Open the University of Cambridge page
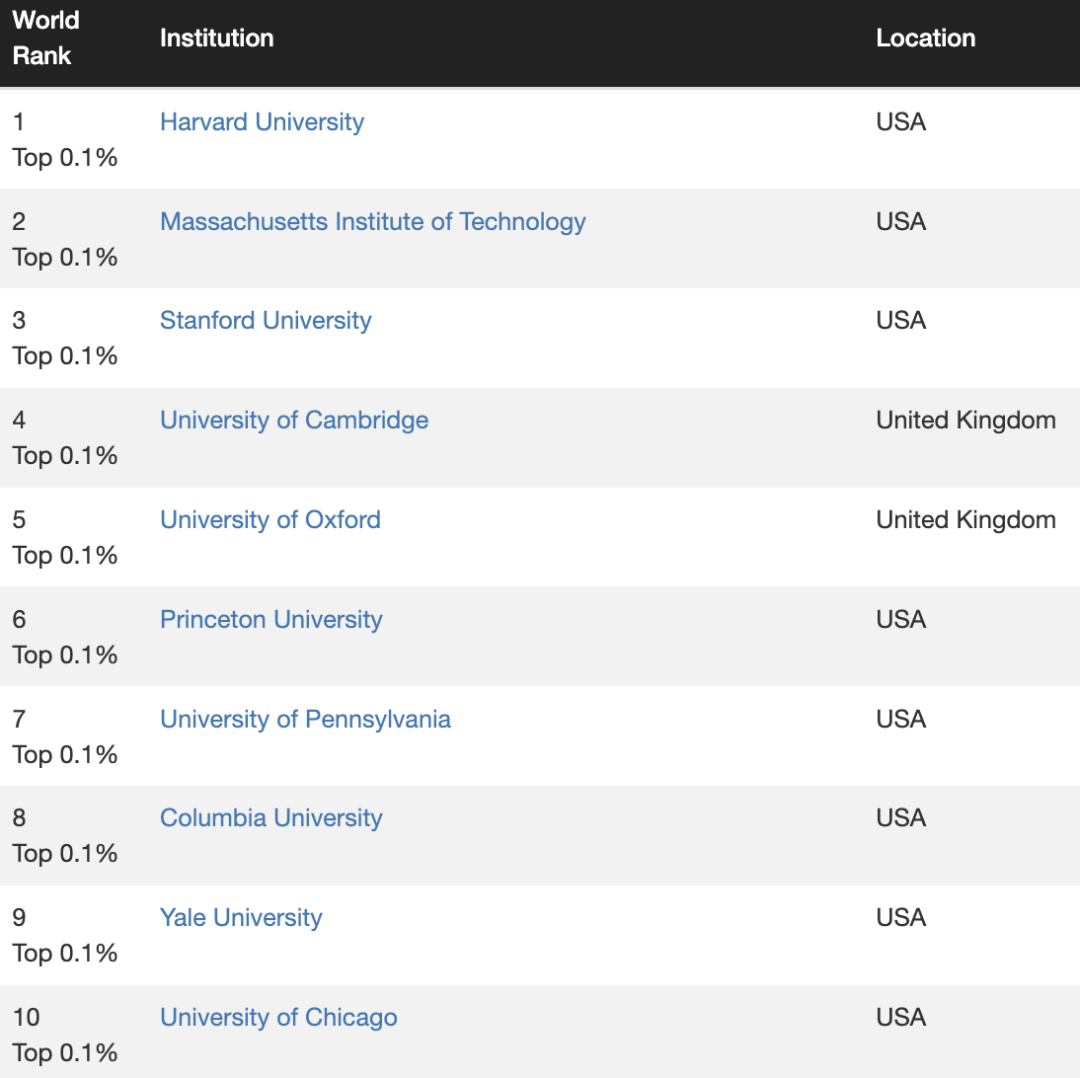Screen dimensions: 1080x1078 pos(294,420)
